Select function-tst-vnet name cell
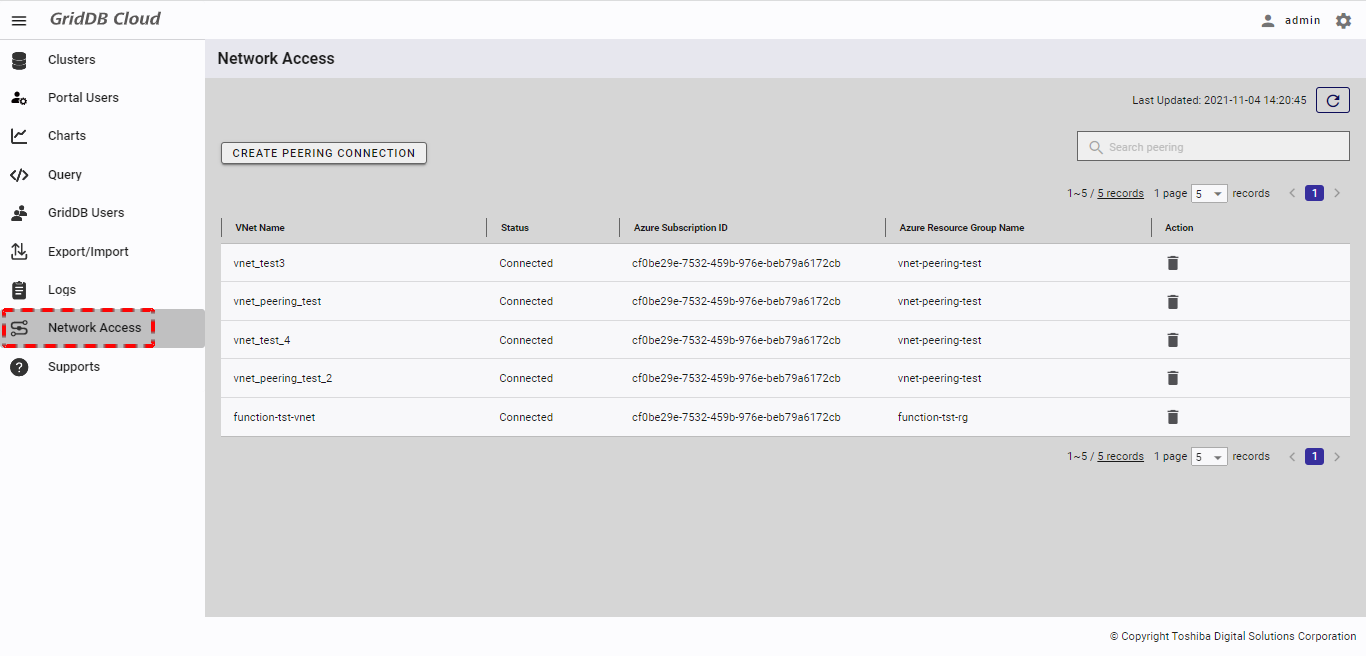This screenshot has width=1366, height=656. (x=274, y=417)
